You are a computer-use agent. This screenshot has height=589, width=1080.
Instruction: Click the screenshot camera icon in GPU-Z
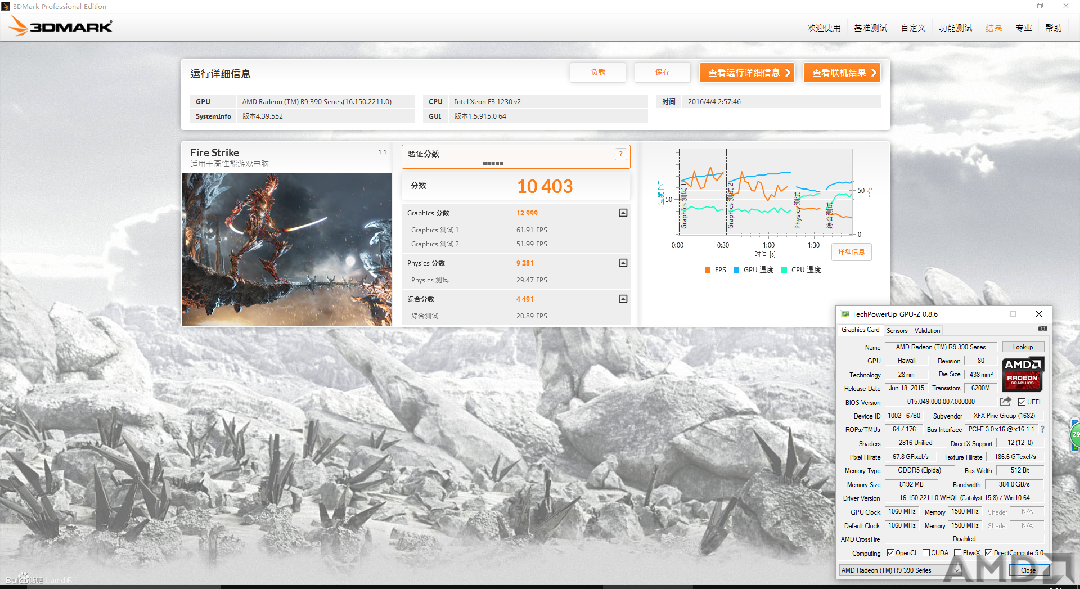point(1042,329)
